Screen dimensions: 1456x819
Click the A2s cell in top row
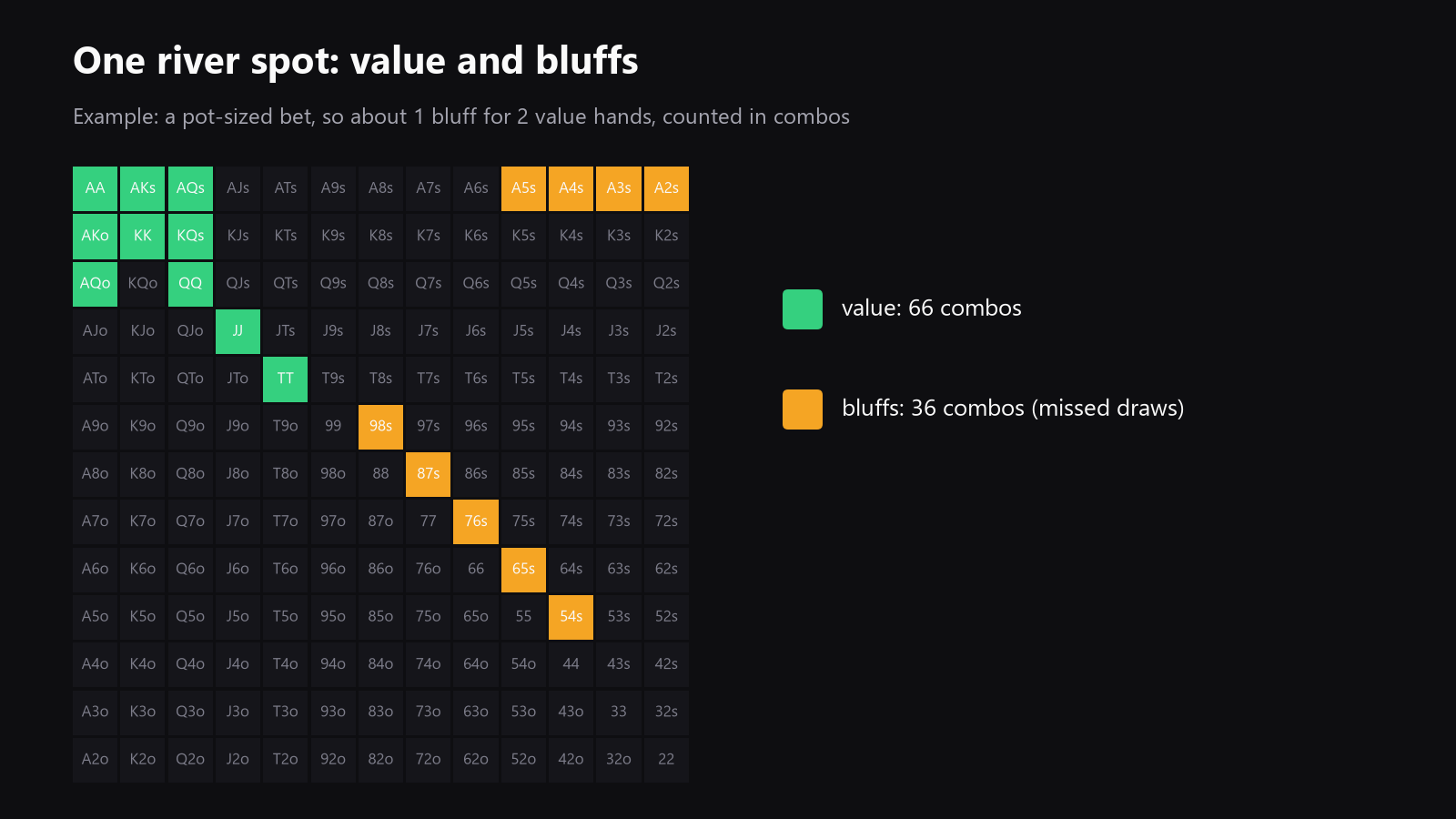click(666, 188)
